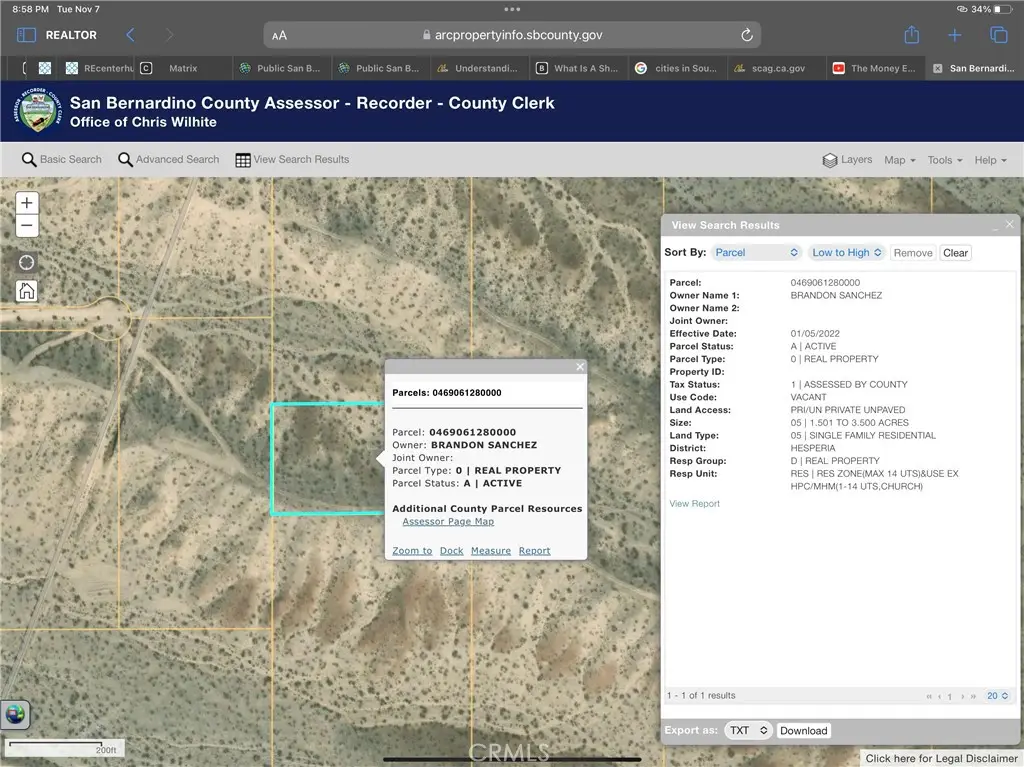Expand the Tools dropdown menu
1024x767 pixels.
click(944, 160)
